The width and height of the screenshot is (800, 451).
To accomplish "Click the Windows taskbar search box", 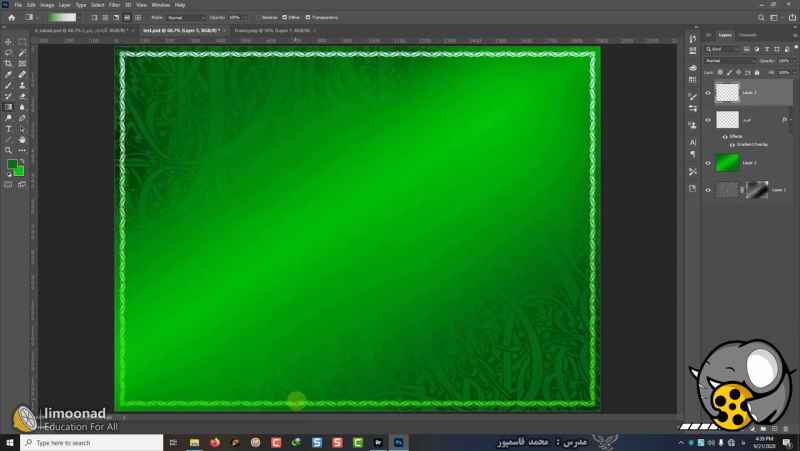I will click(90, 442).
